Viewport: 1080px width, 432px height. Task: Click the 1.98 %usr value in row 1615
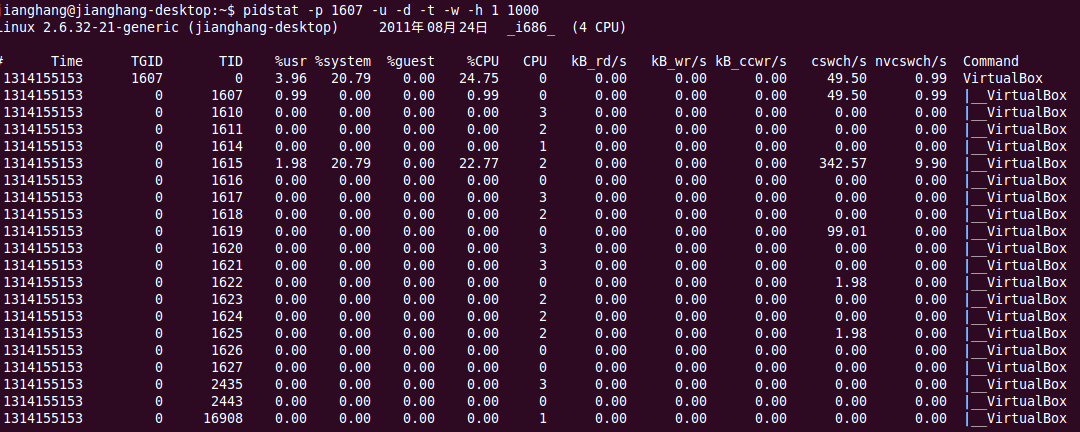click(291, 163)
